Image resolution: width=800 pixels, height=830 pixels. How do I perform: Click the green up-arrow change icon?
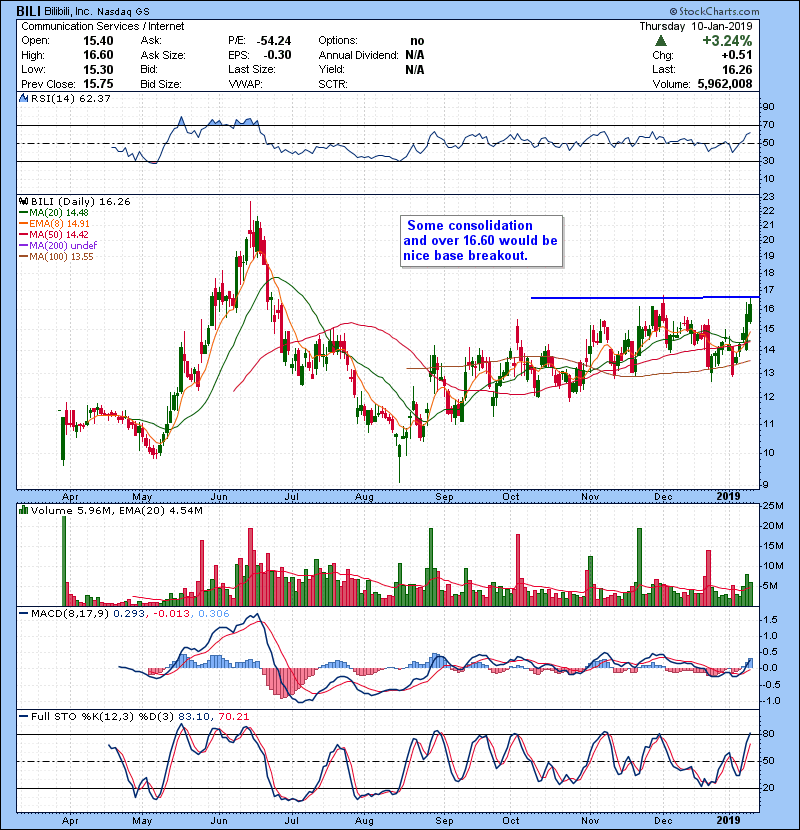pos(660,41)
